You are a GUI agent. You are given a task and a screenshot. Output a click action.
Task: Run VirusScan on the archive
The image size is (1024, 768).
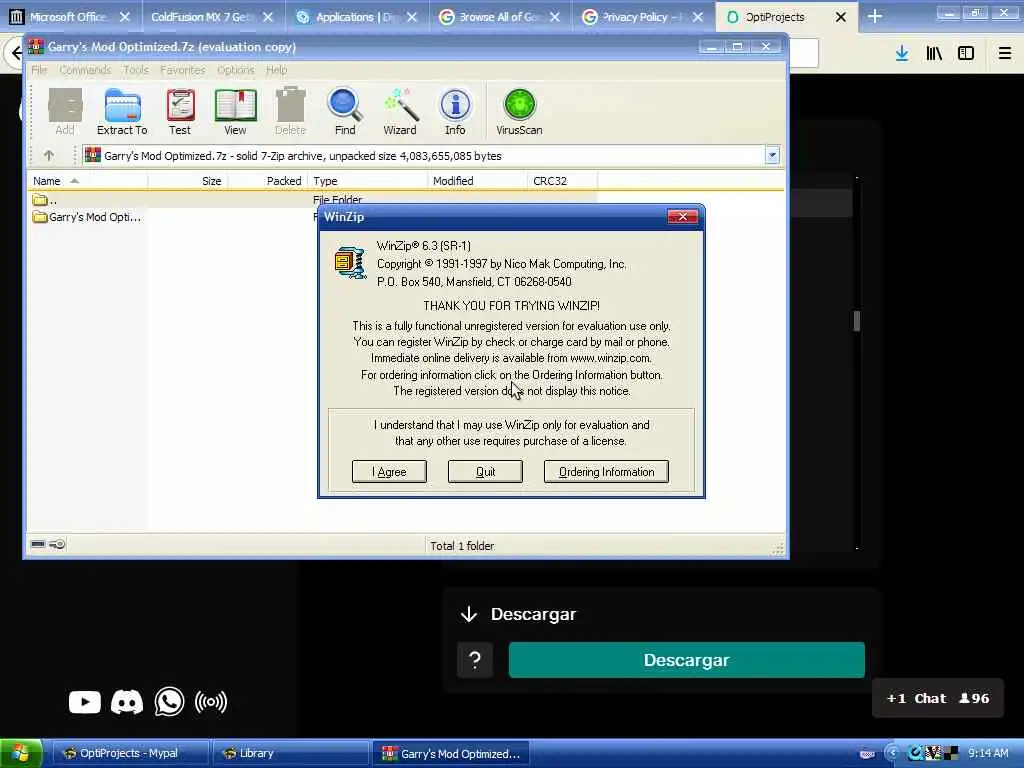[519, 112]
